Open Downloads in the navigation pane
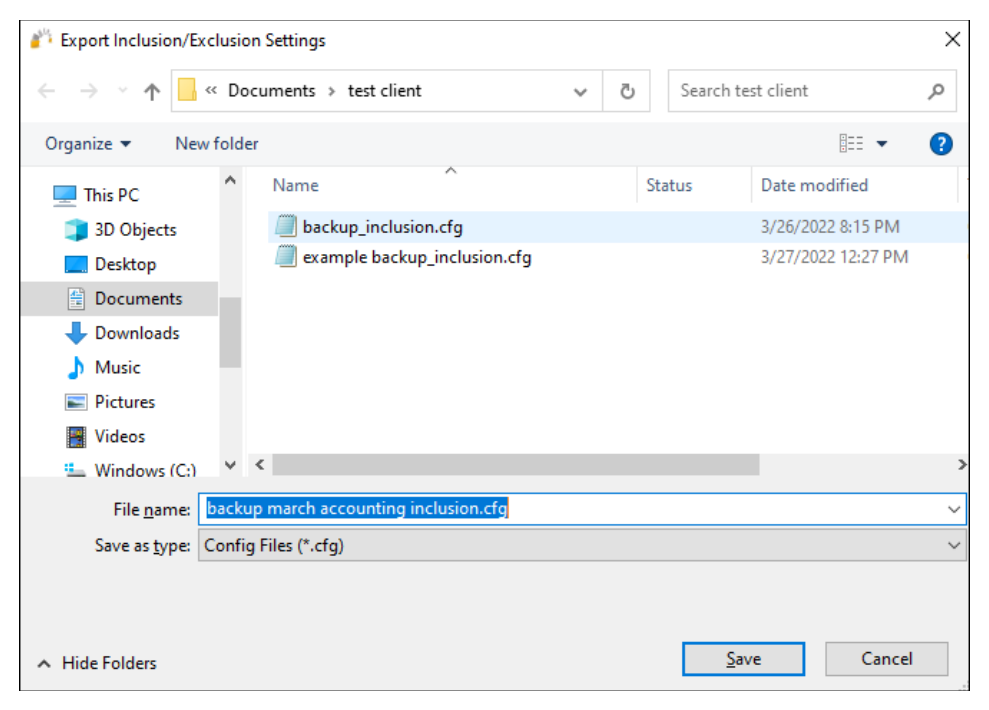The image size is (989, 710). click(137, 333)
